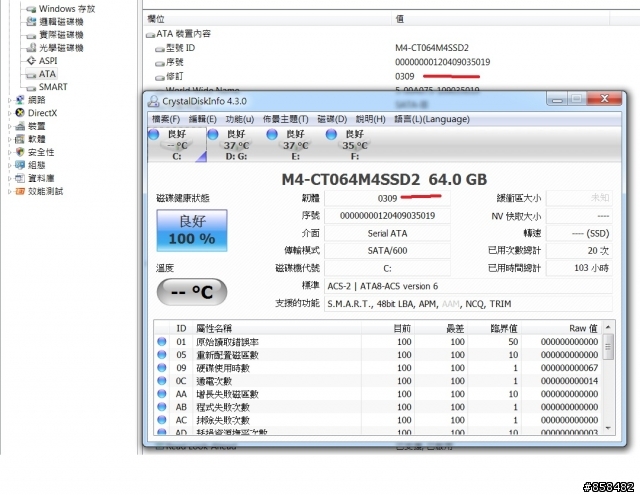Select 光學磁碟機 in the left tree
Viewport: 640px width, 495px height.
61,48
